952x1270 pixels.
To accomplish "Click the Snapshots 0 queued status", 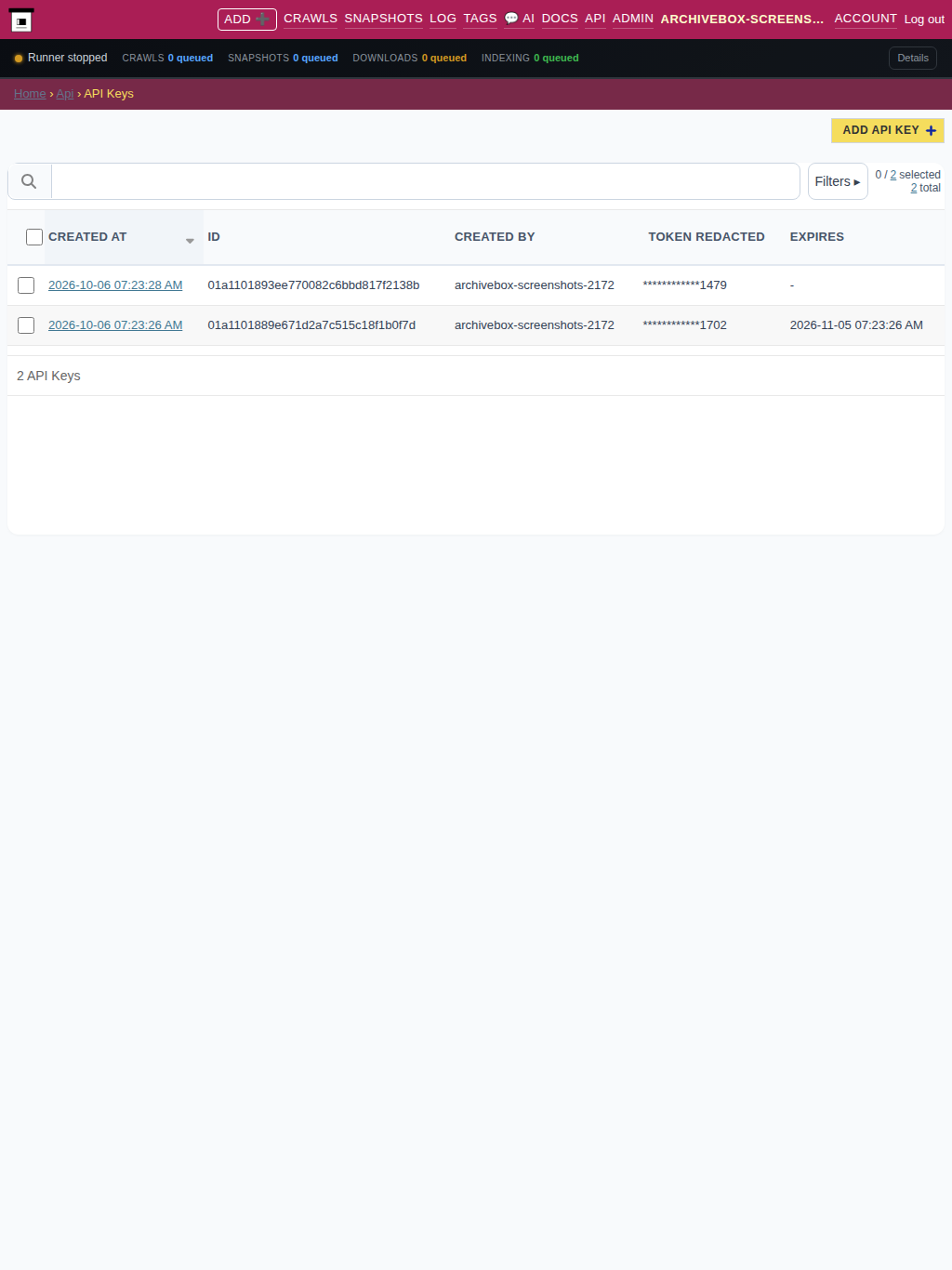I will pyautogui.click(x=283, y=58).
